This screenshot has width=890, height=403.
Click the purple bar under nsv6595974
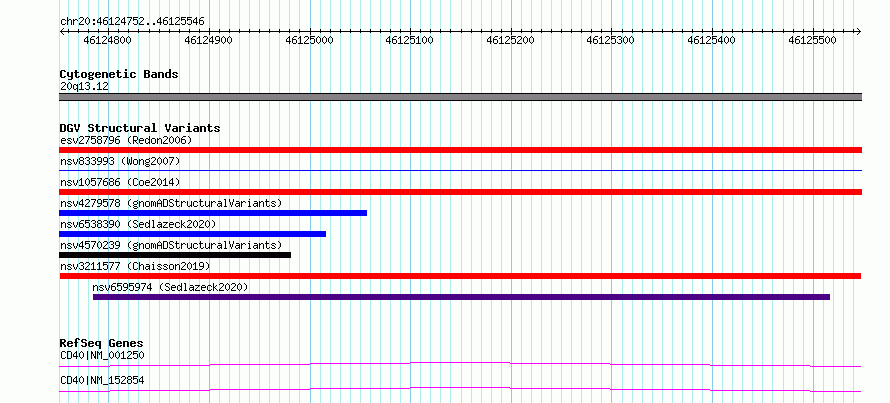[461, 297]
